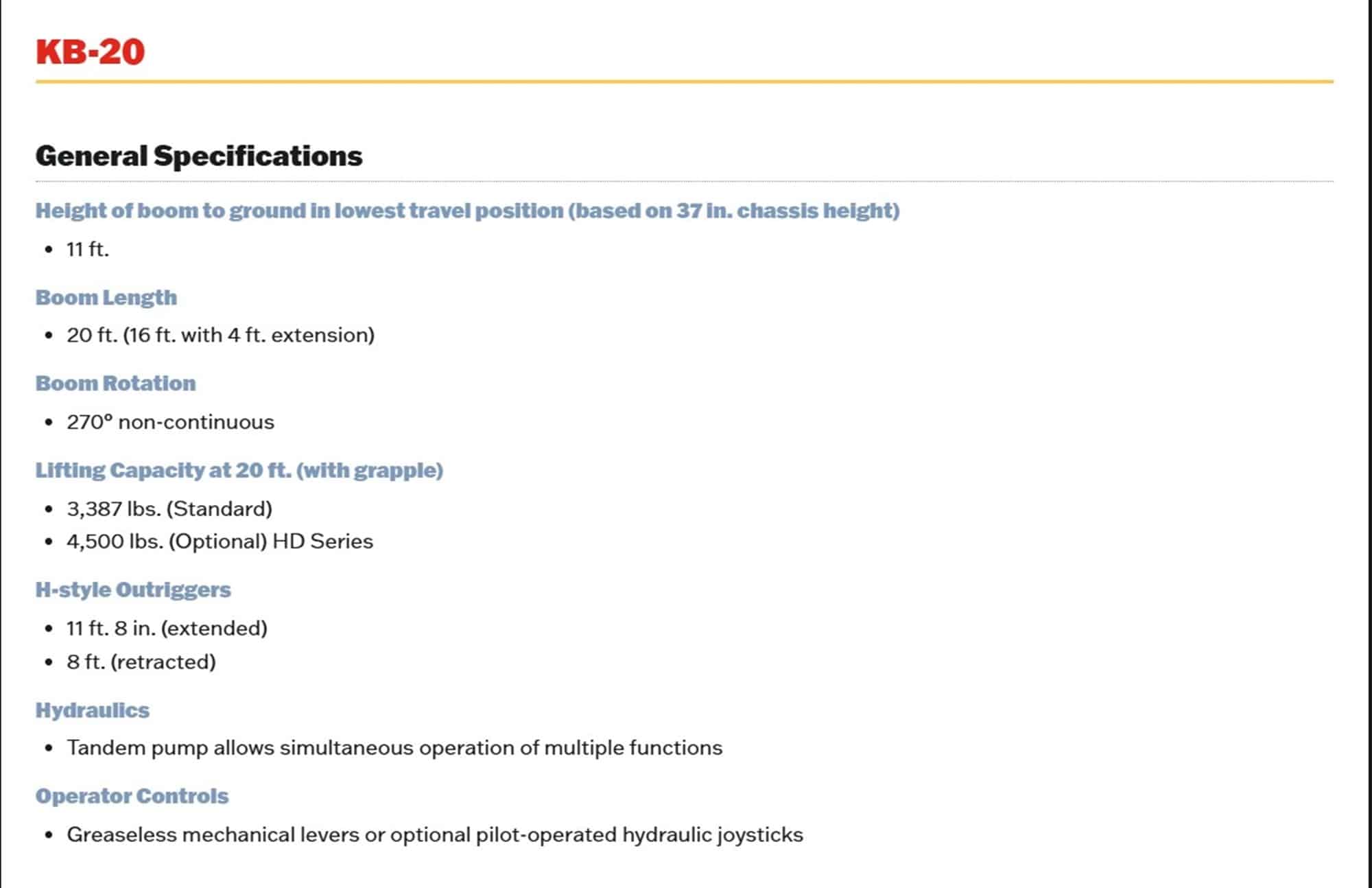Click the Operator Controls heading
1372x888 pixels.
(x=132, y=796)
